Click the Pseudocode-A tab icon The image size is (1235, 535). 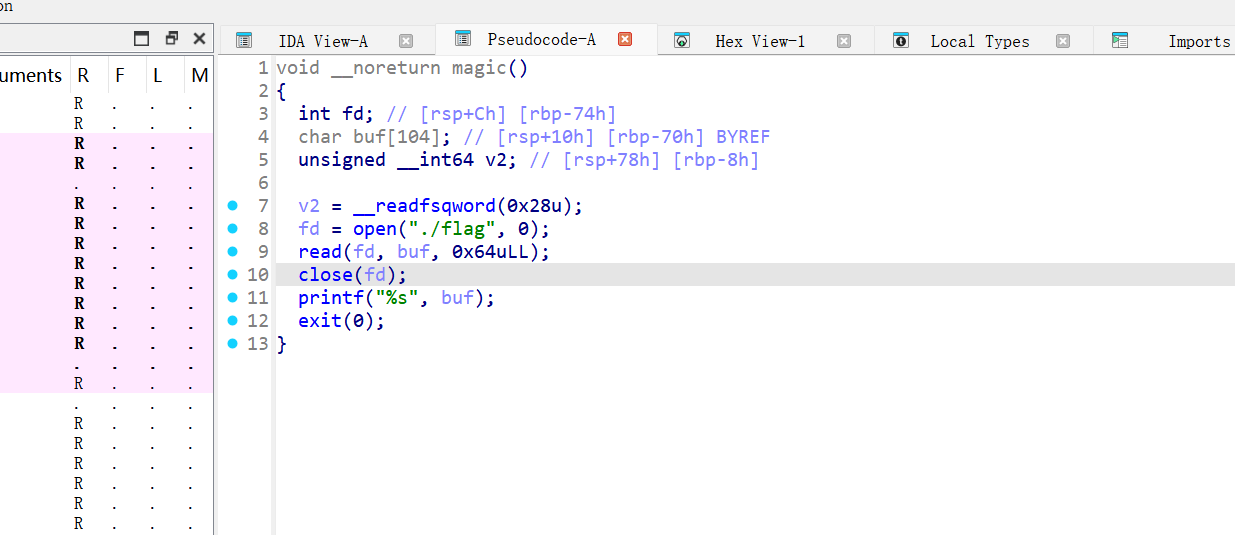coord(462,39)
